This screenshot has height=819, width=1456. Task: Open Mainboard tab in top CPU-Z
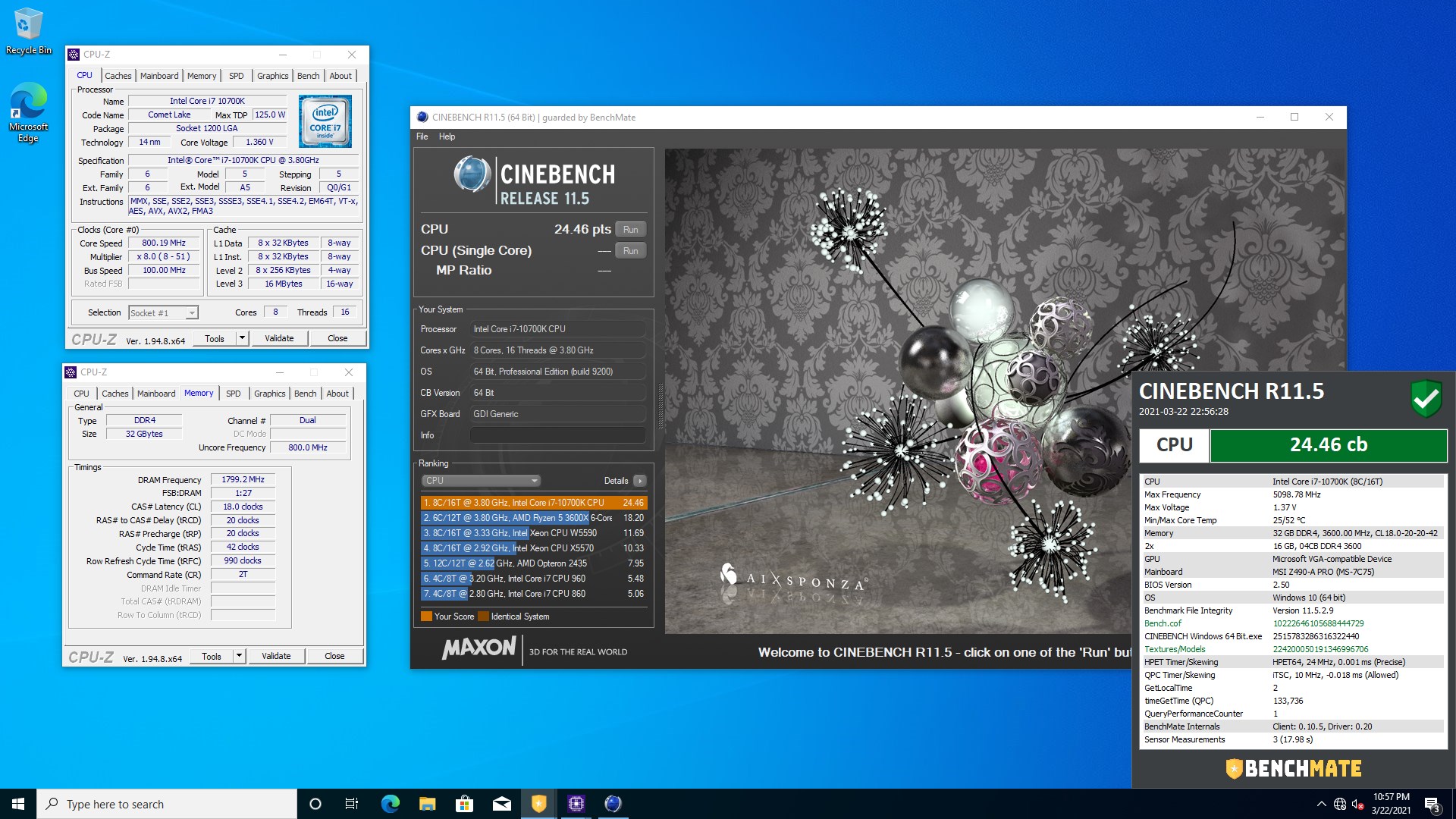click(159, 76)
